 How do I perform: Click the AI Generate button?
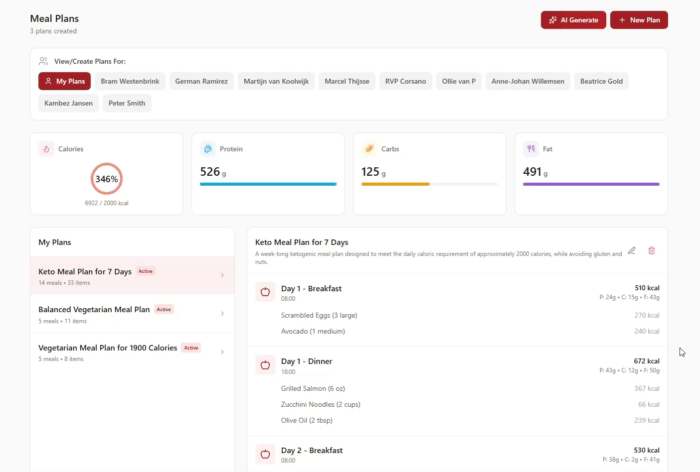pos(573,19)
